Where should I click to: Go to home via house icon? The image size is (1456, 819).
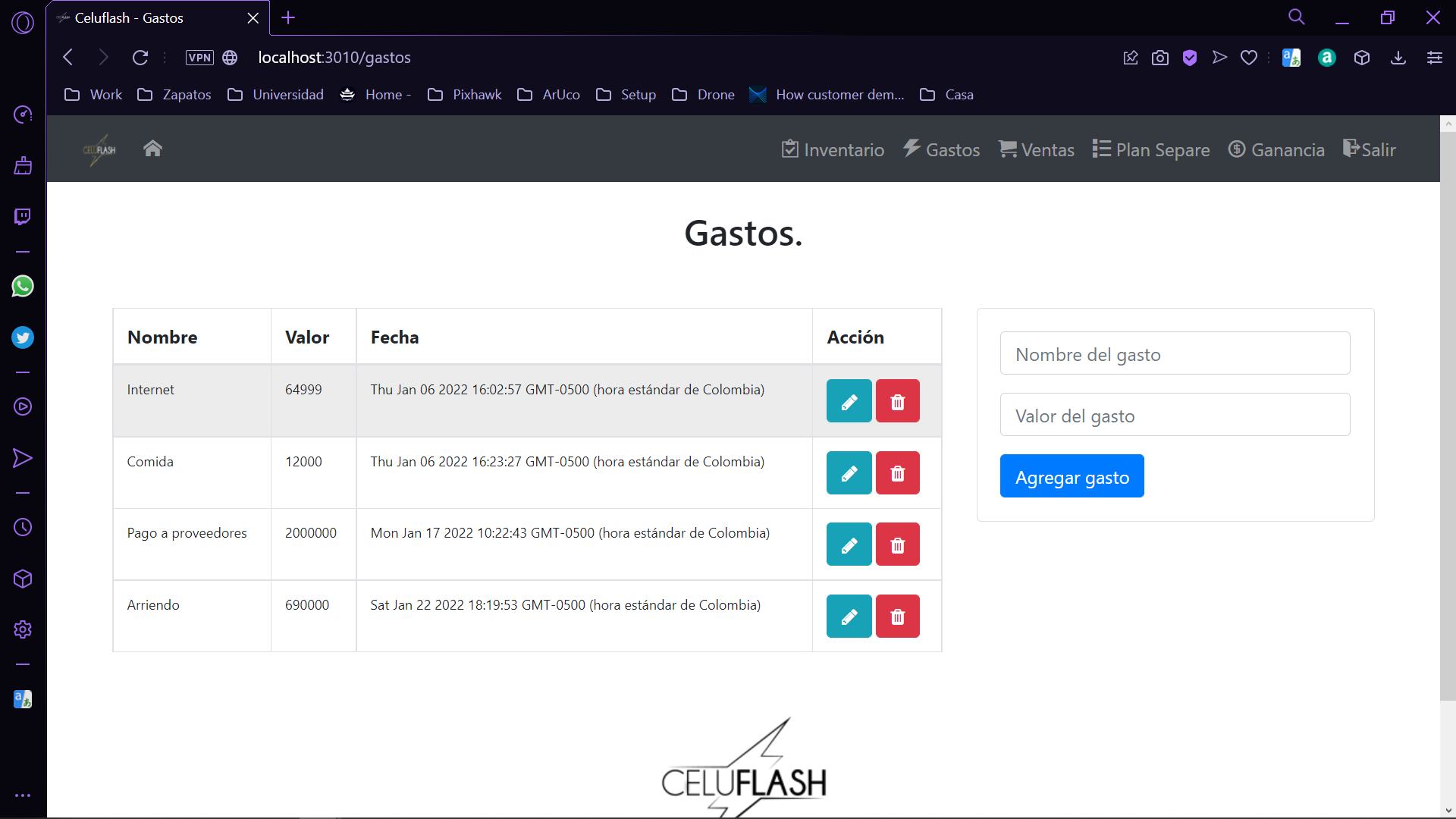tap(152, 149)
